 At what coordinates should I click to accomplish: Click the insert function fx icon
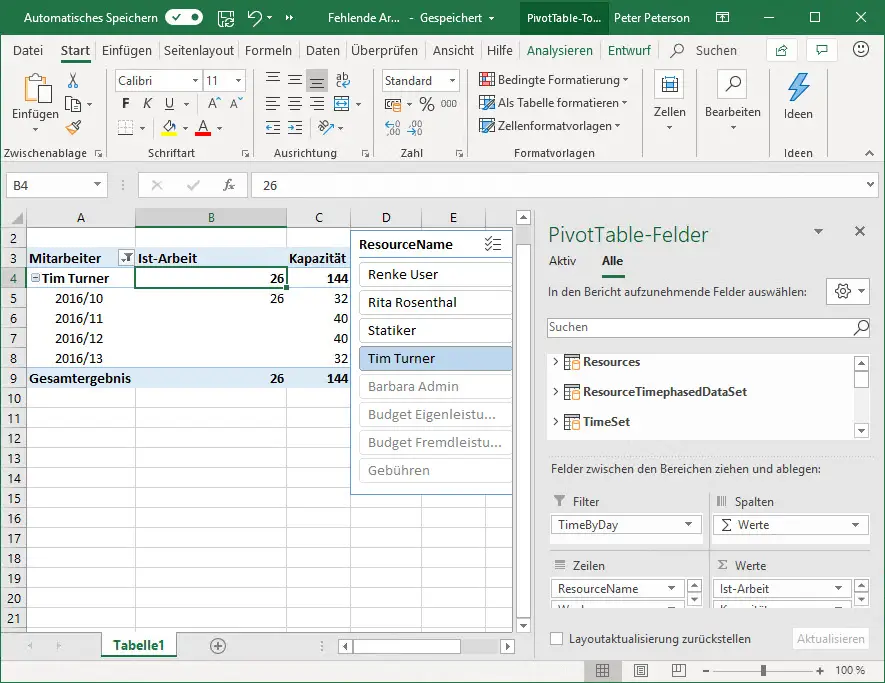[229, 185]
